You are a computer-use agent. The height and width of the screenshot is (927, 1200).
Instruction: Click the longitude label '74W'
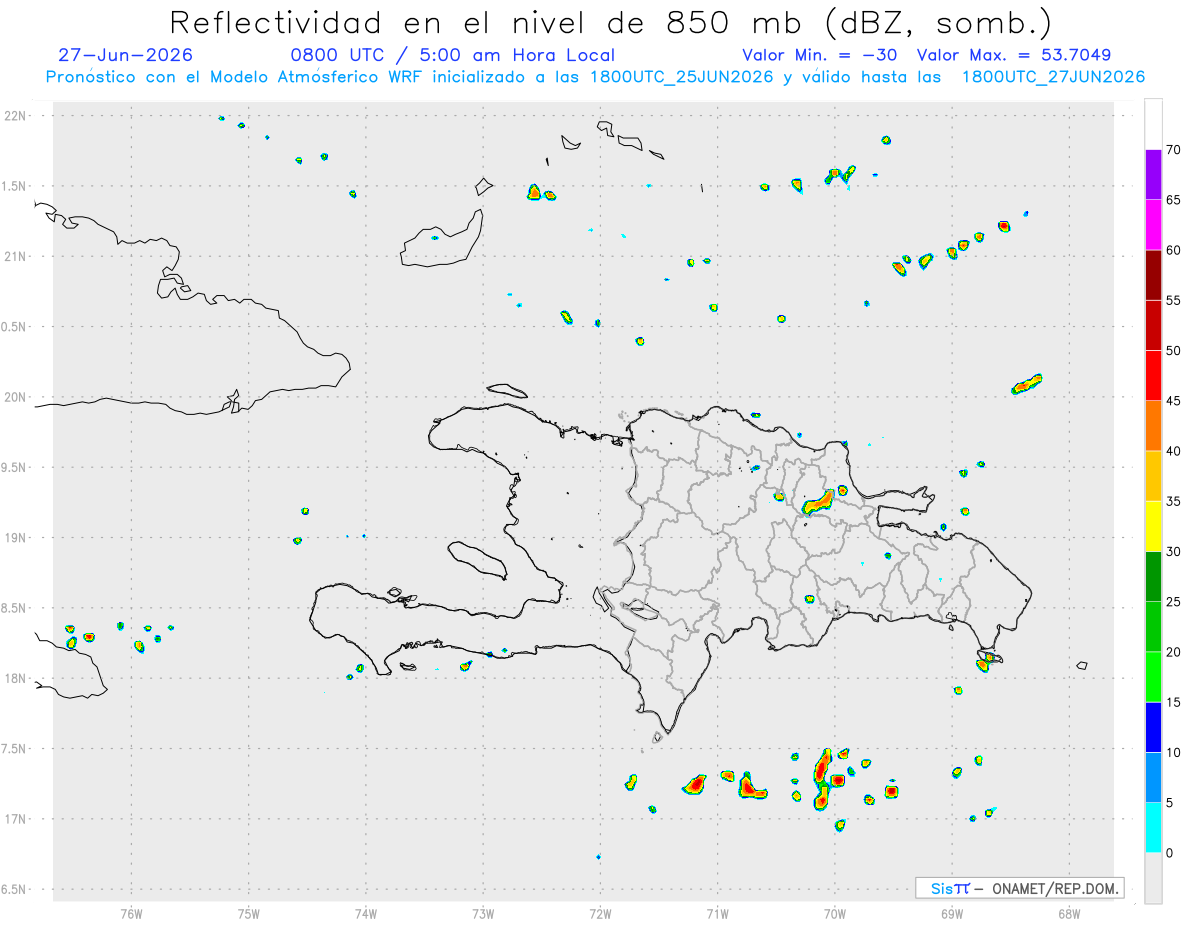coord(365,912)
